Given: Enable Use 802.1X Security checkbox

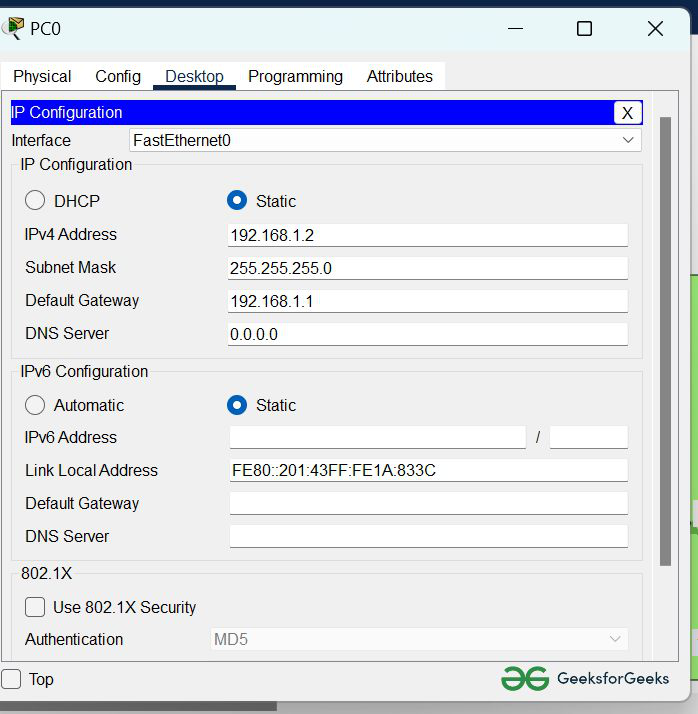Looking at the screenshot, I should [x=35, y=607].
